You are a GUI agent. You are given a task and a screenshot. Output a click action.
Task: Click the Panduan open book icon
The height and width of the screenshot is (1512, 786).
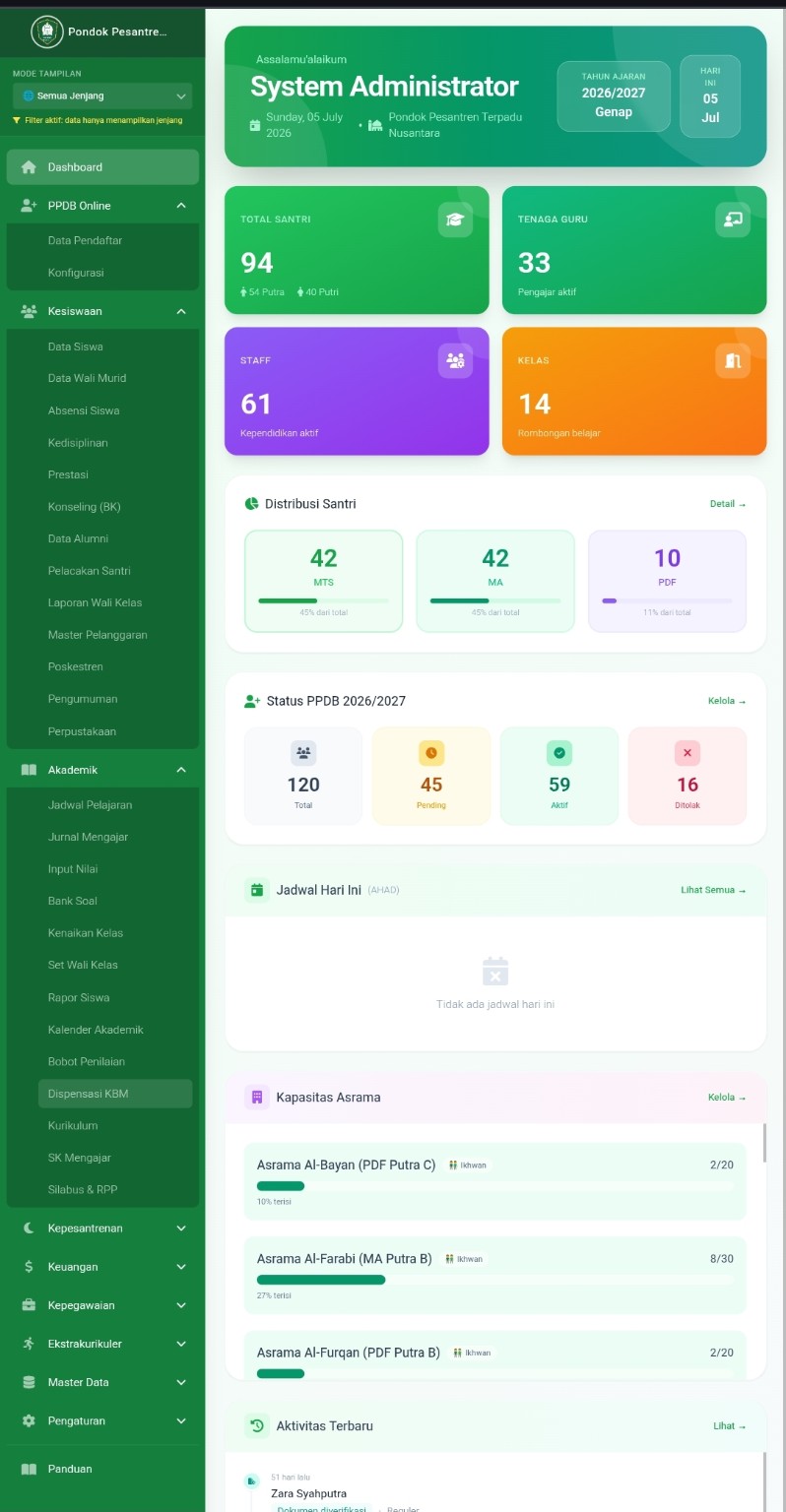pos(29,1469)
